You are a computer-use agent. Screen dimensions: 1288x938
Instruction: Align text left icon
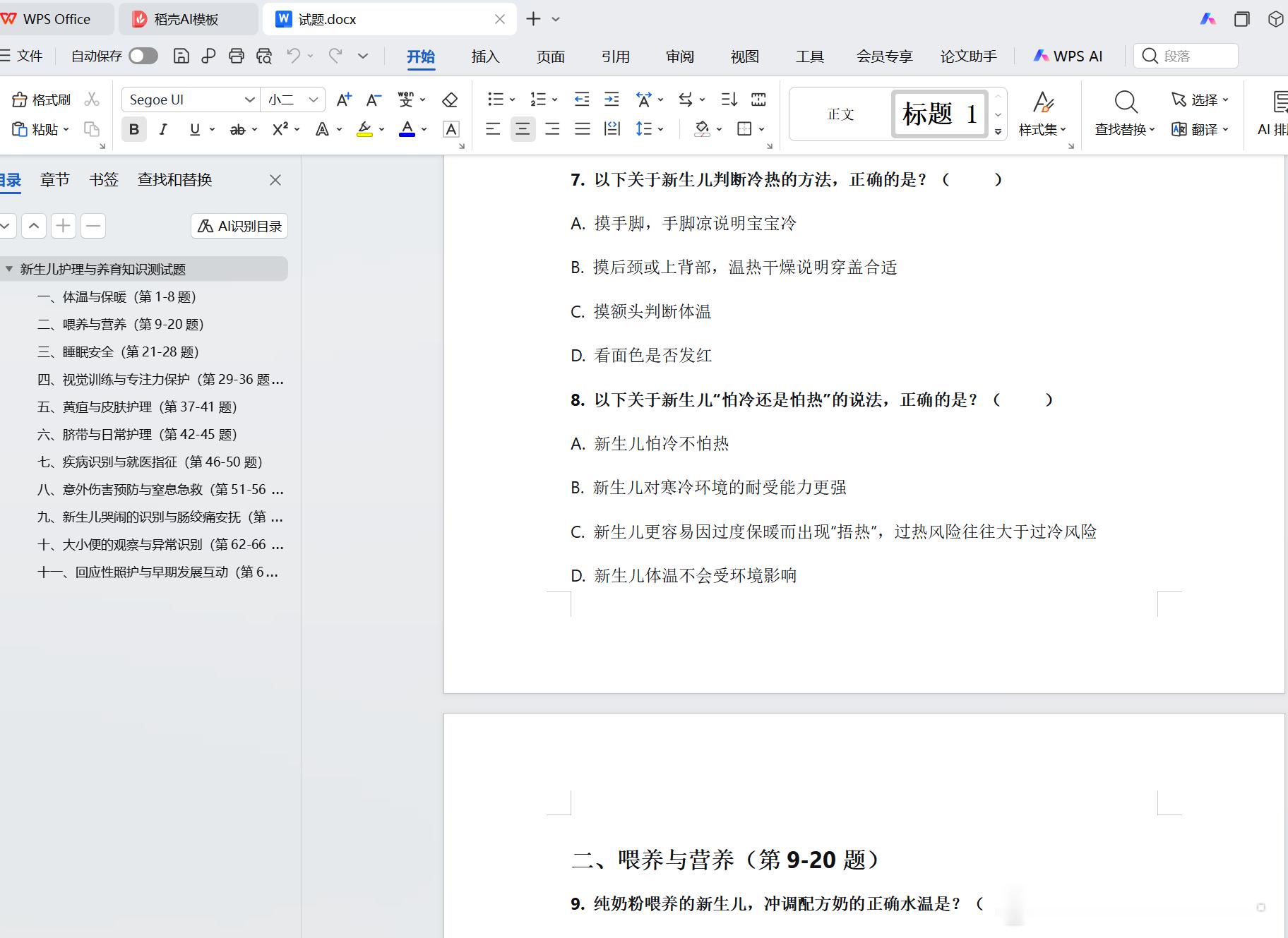493,129
